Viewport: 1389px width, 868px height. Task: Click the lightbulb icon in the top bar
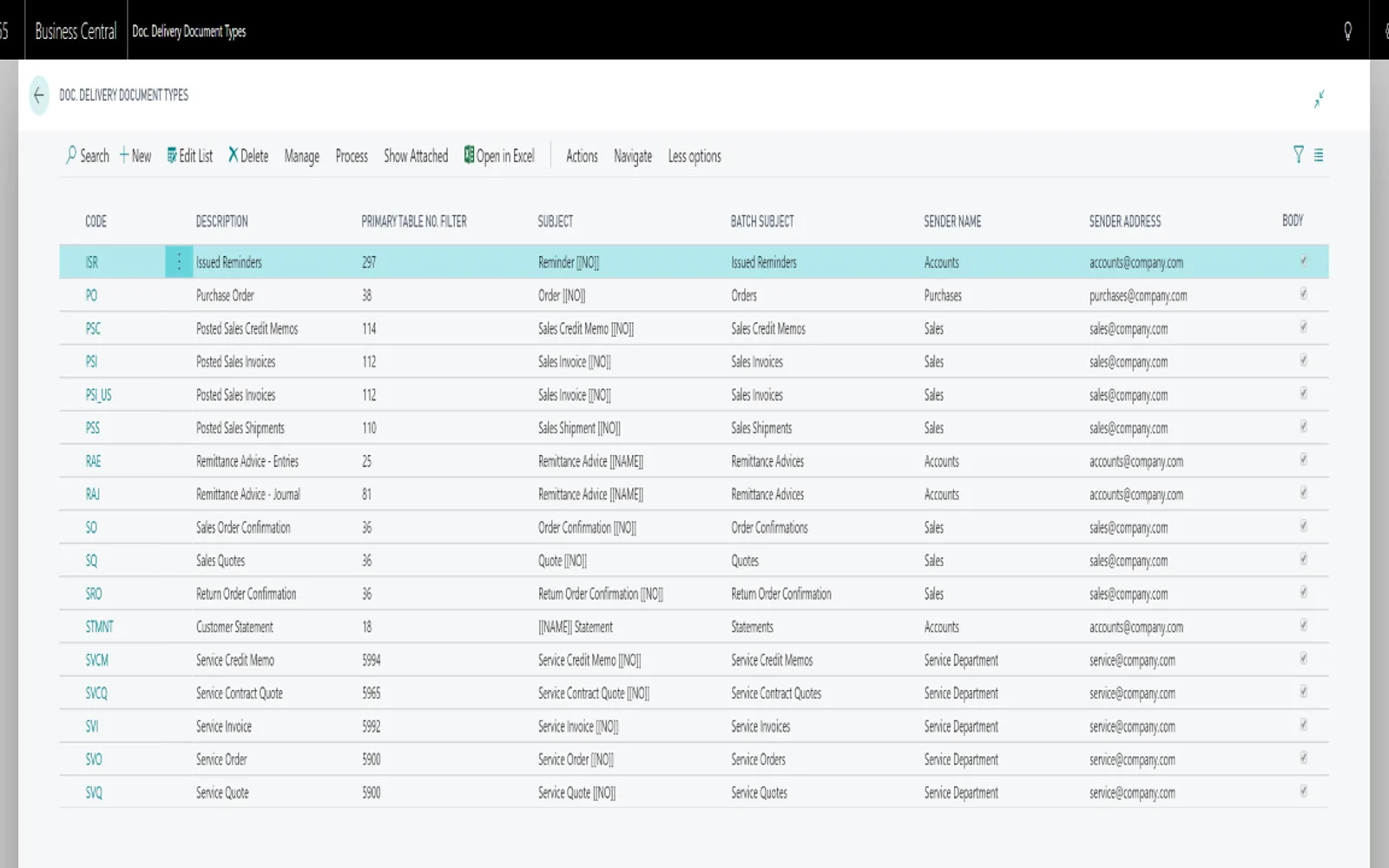1347,31
